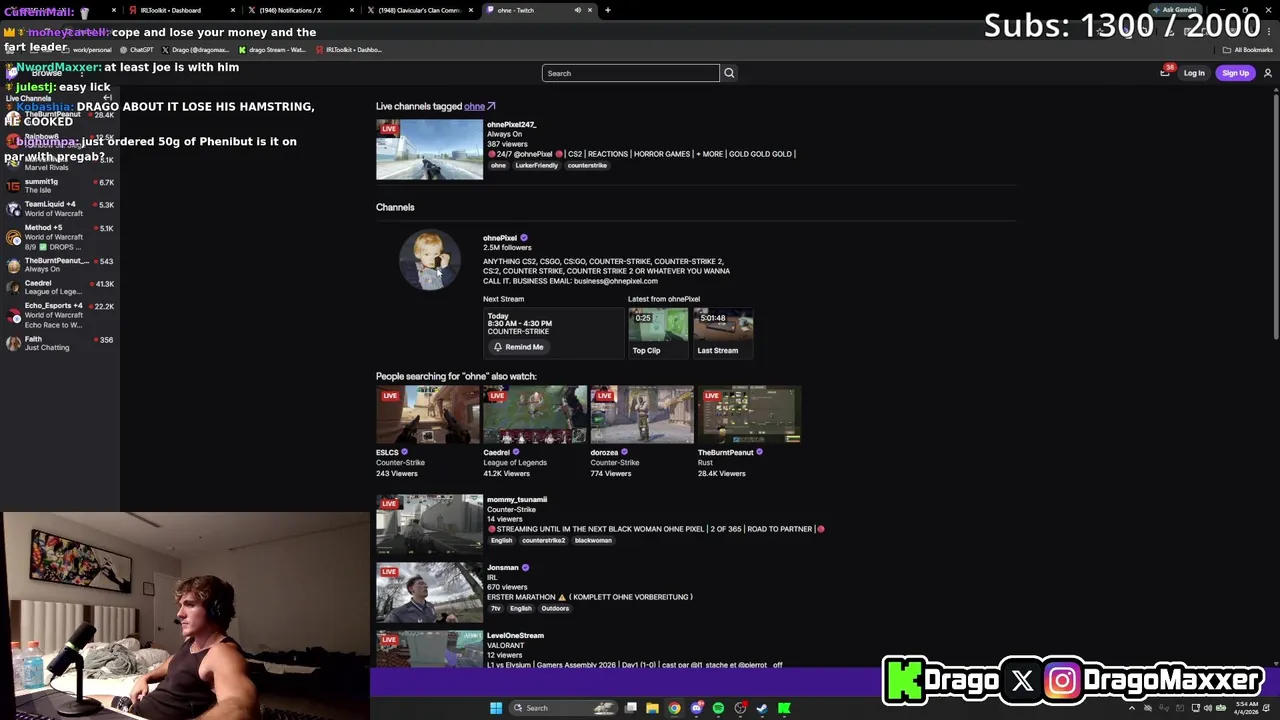This screenshot has height=720, width=1280.
Task: Mute the ohne - Twitch tab audio
Action: coord(577,10)
